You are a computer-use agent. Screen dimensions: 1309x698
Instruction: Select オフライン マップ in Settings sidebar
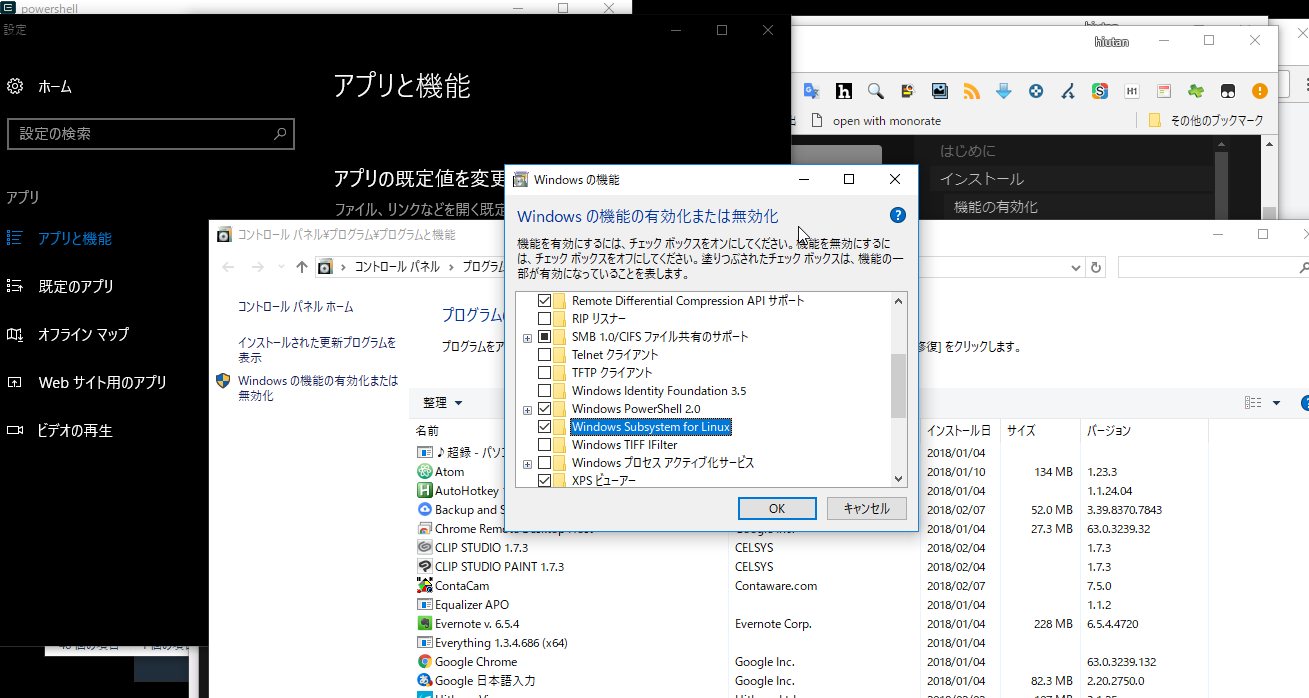click(83, 335)
